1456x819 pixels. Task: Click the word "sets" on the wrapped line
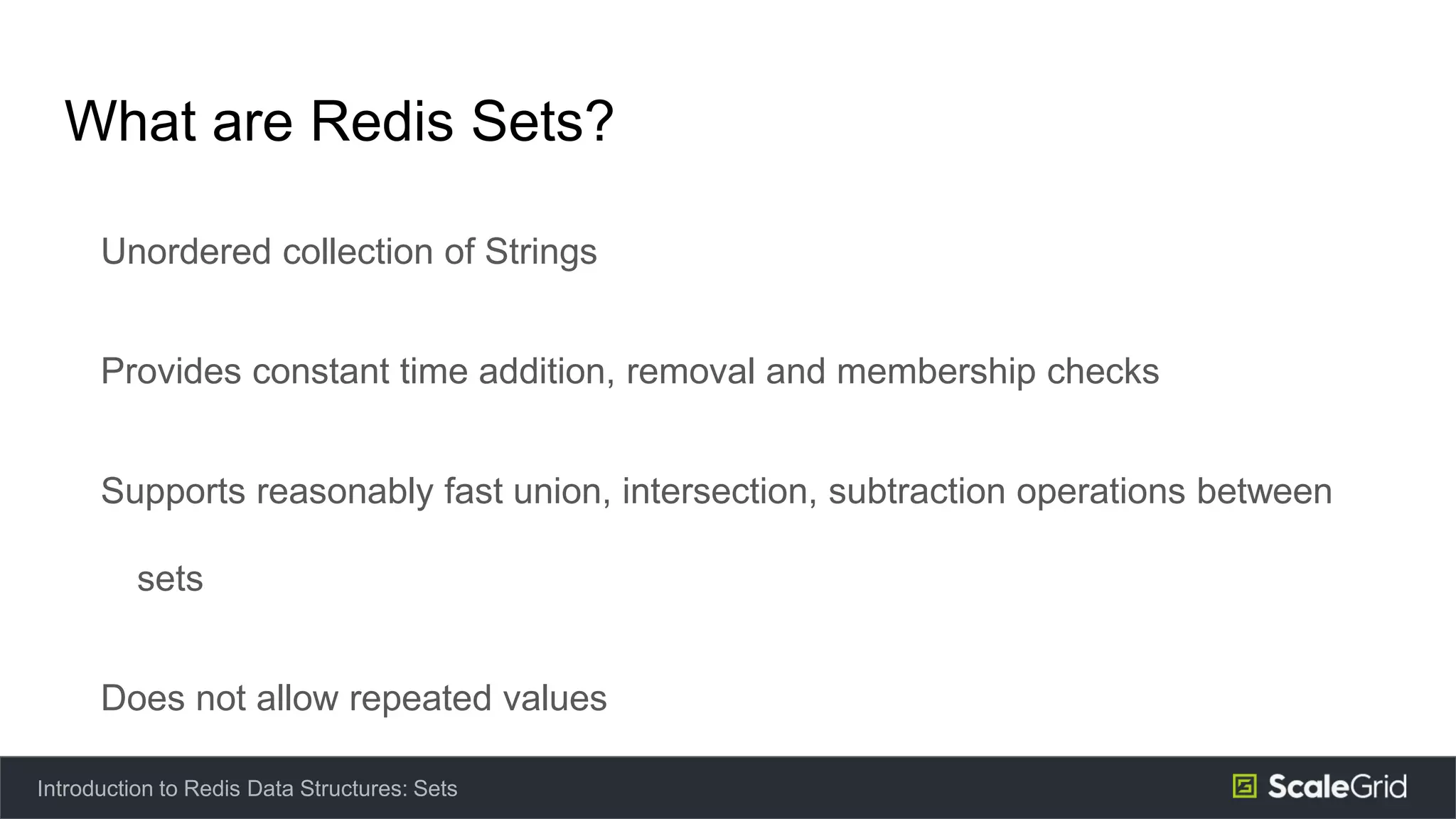170,579
